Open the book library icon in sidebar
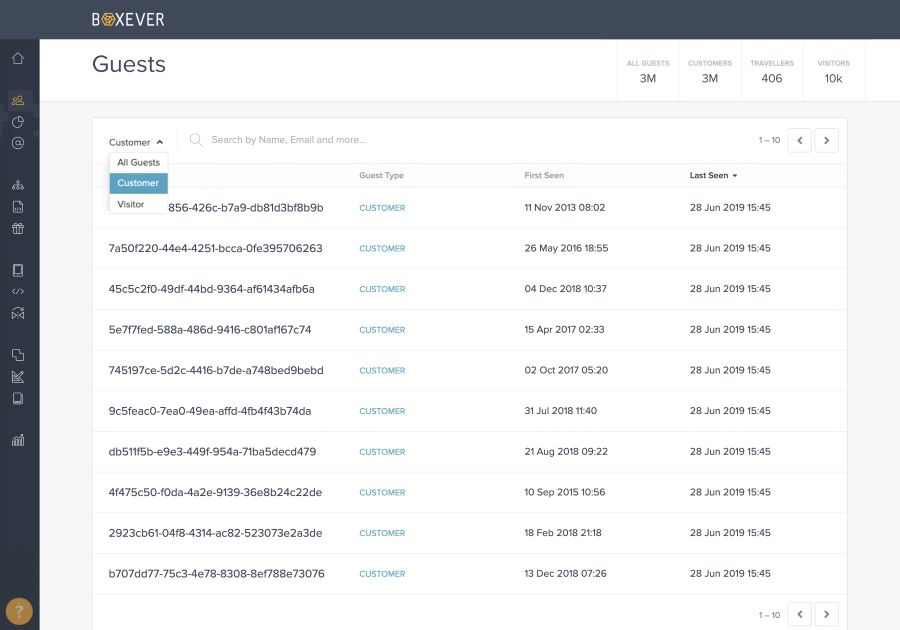The image size is (900, 630). click(x=18, y=398)
